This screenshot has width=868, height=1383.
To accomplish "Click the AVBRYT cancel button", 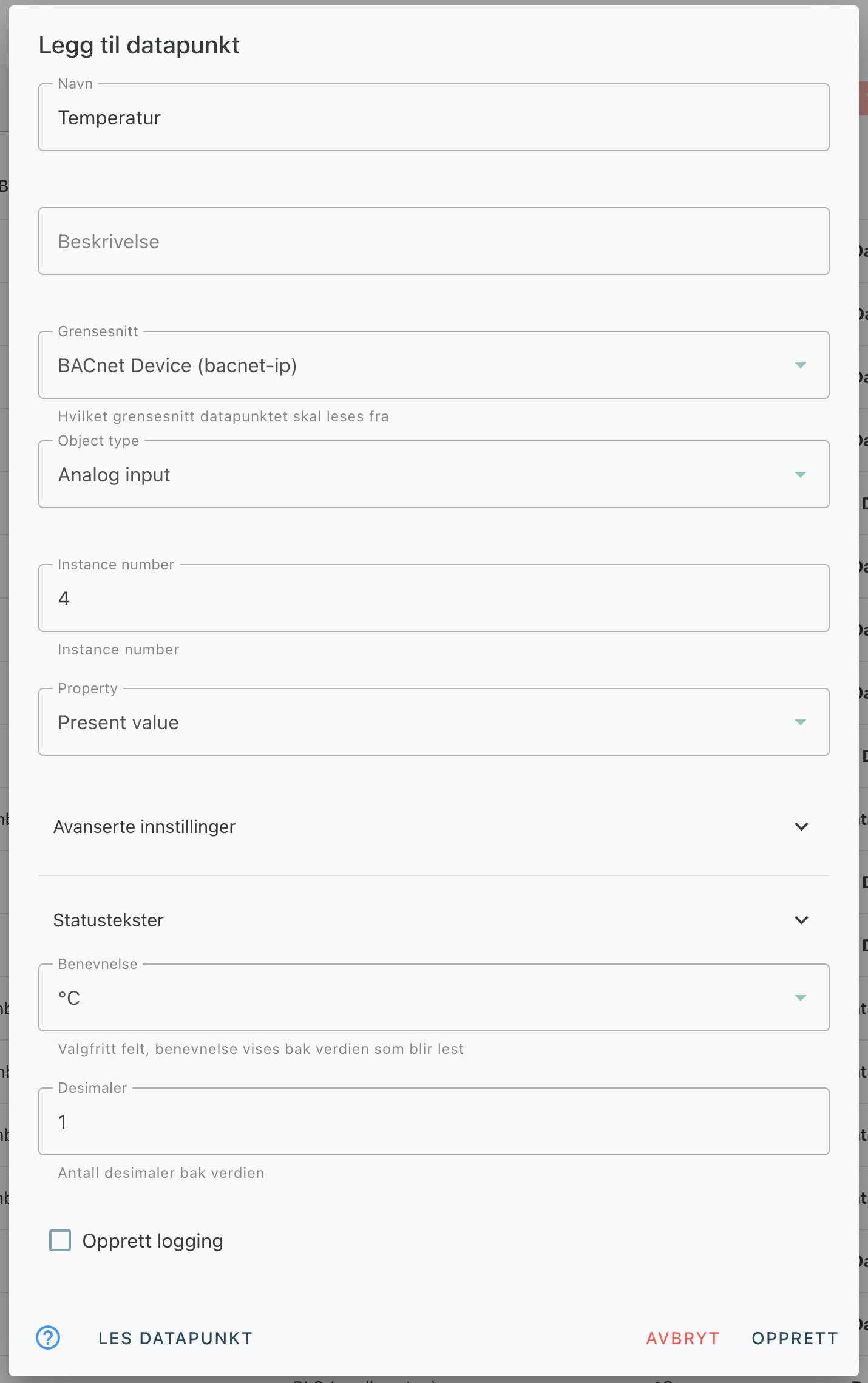I will click(x=683, y=1338).
